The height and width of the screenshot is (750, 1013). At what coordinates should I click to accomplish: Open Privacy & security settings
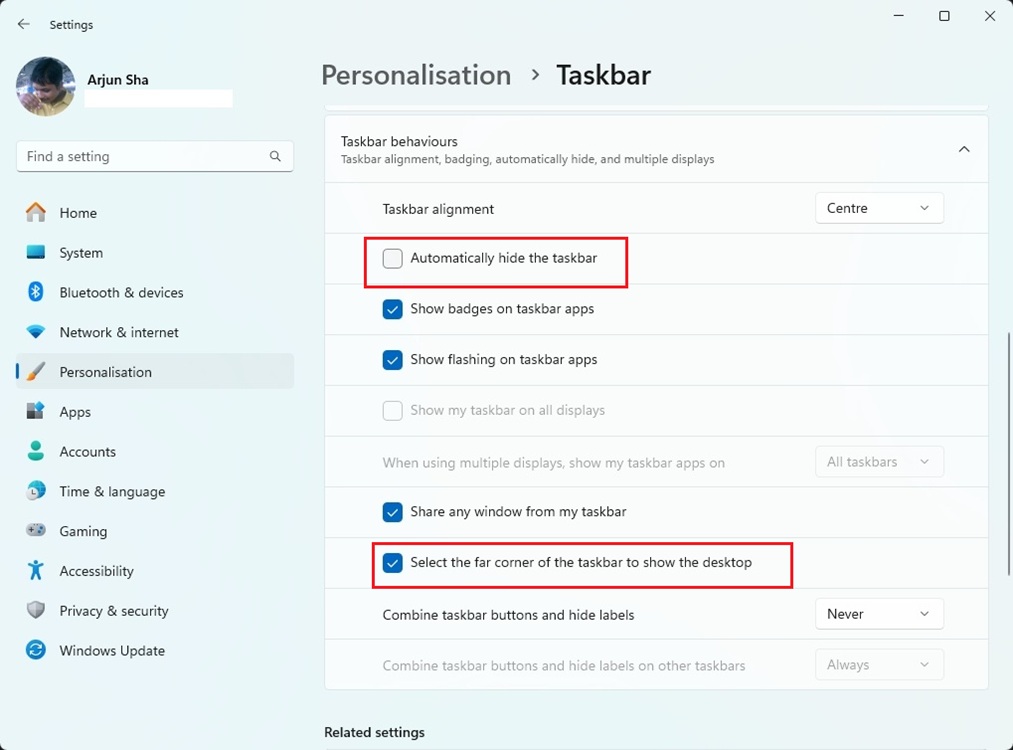click(154, 610)
